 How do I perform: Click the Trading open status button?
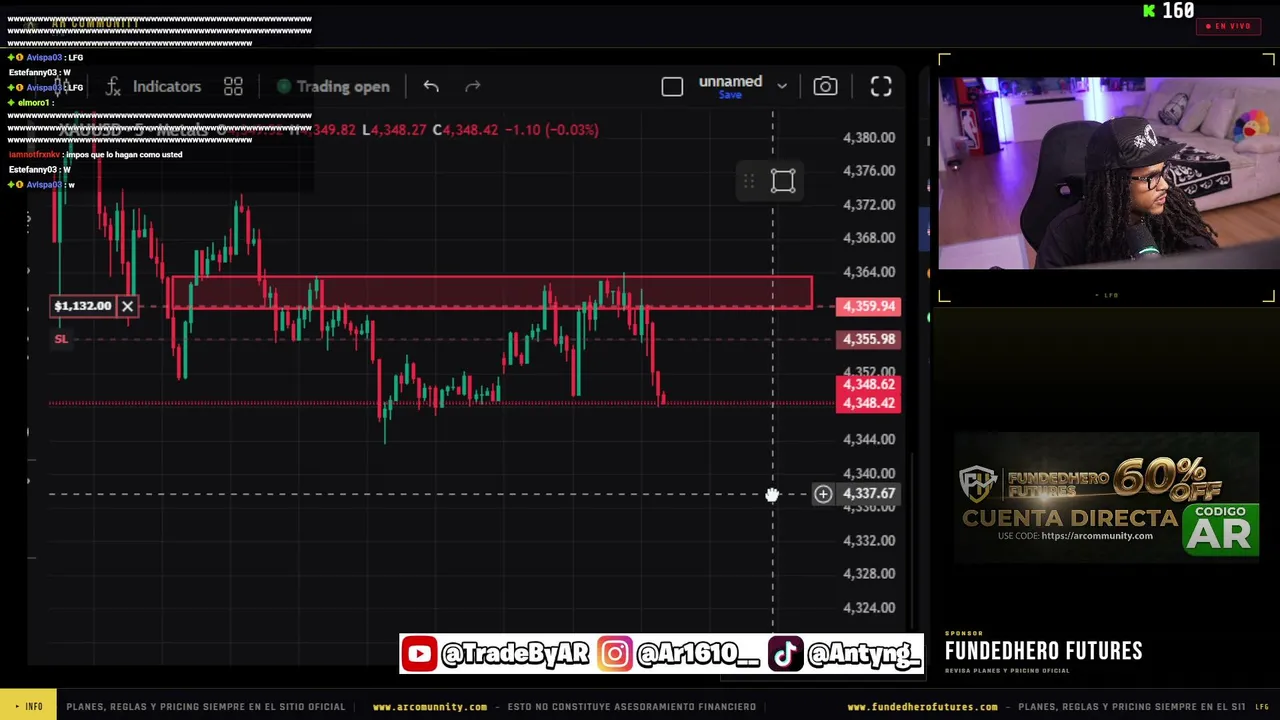332,87
